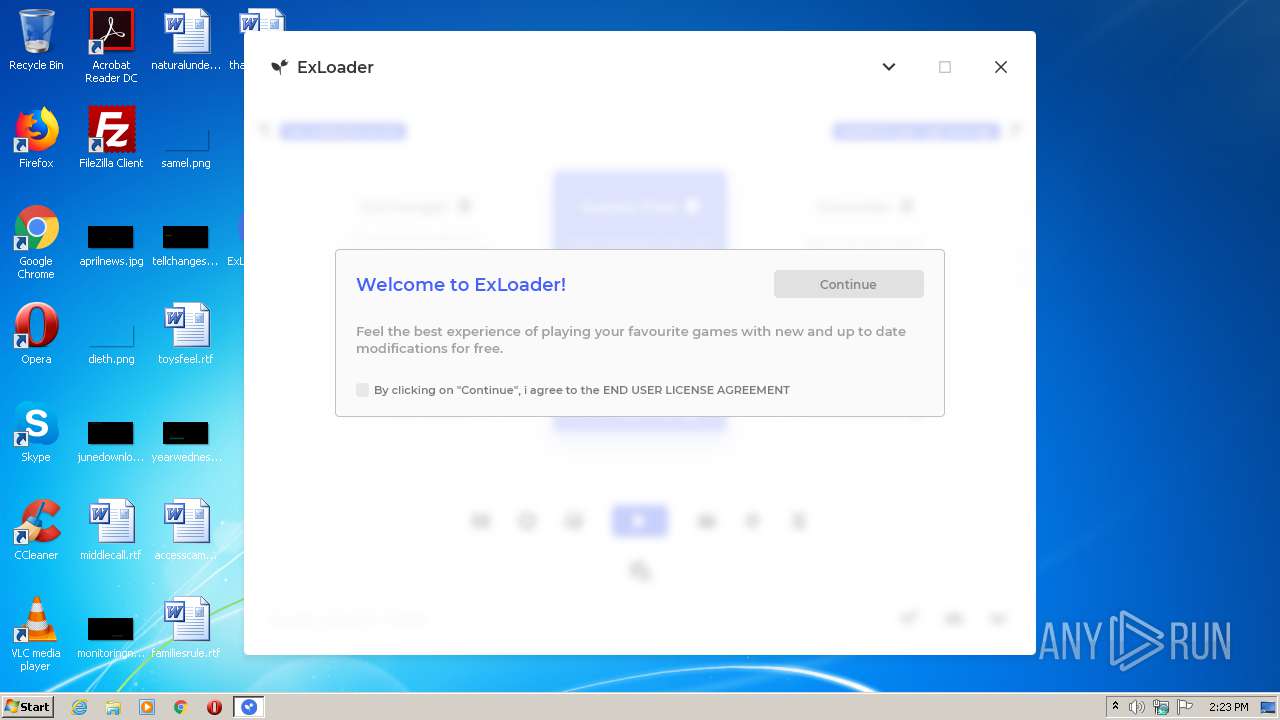Open the Windows Start menu

click(27, 706)
